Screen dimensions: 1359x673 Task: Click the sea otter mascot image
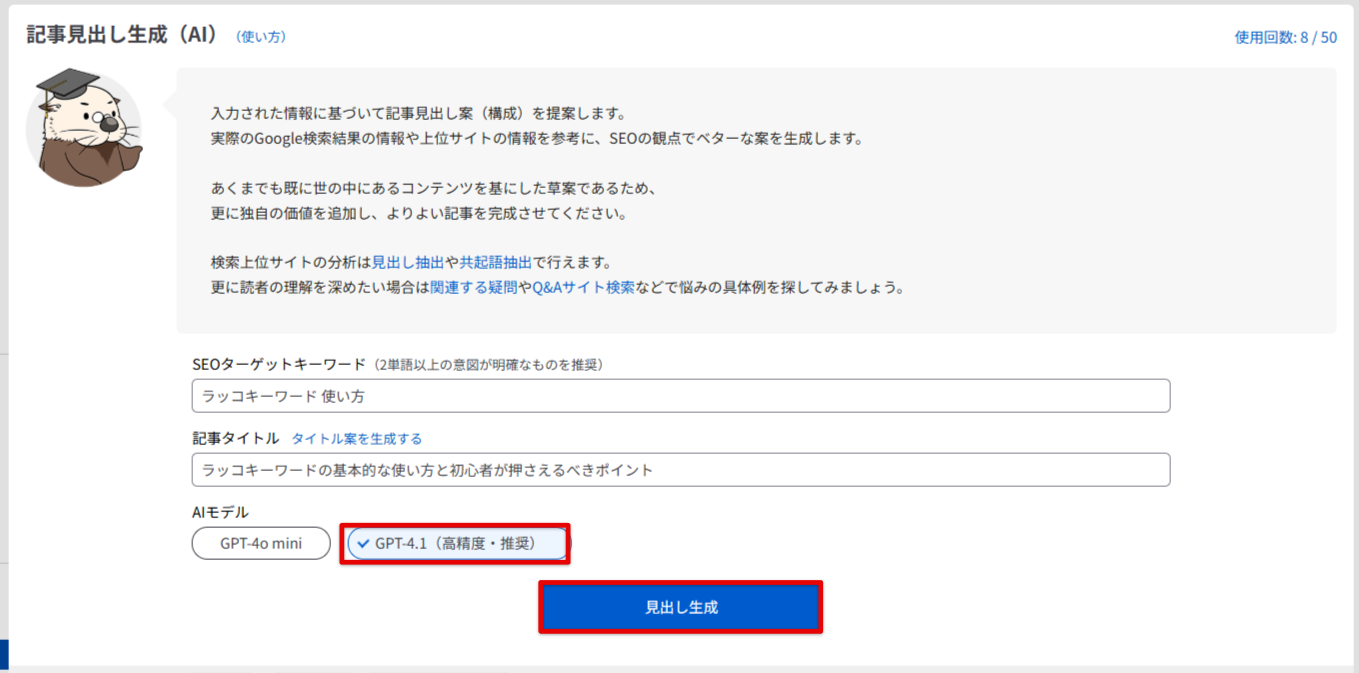click(84, 128)
